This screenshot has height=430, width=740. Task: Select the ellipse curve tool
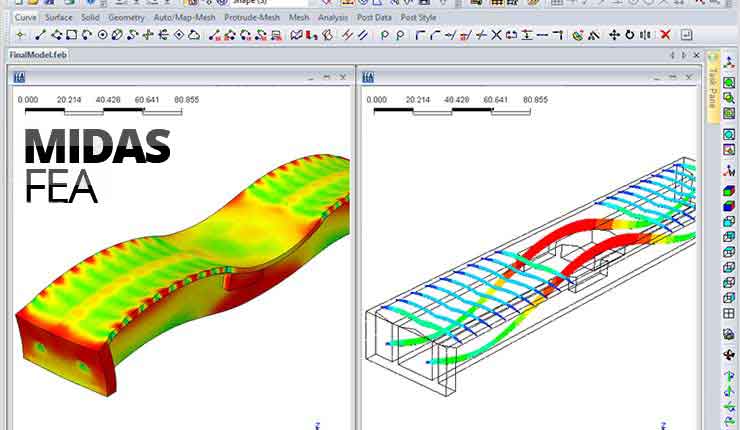click(x=118, y=35)
